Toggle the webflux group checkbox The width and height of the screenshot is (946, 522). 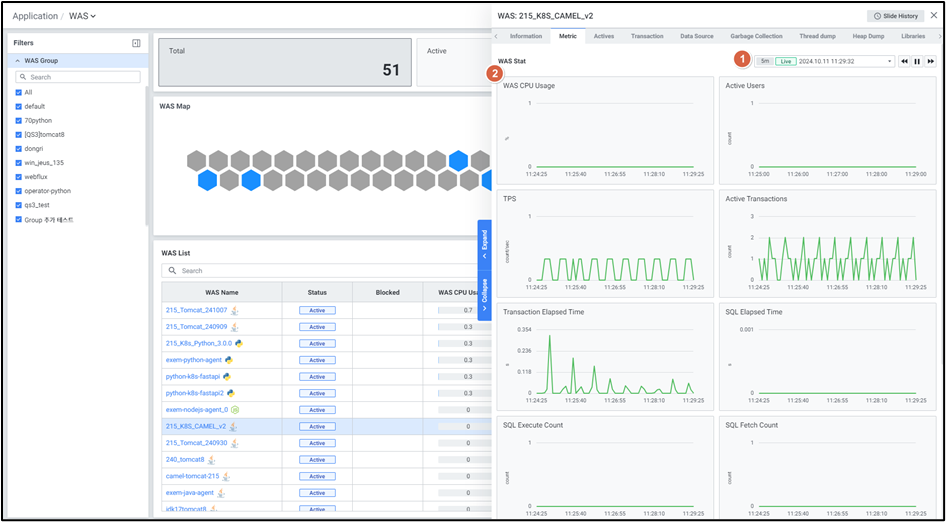pos(19,176)
